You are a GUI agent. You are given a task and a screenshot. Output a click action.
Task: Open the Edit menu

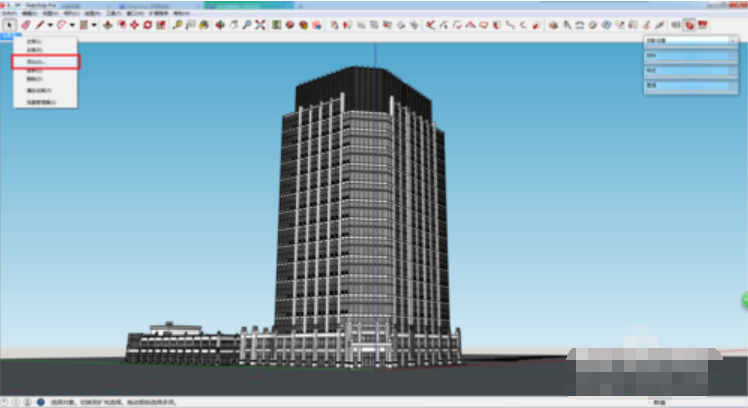point(30,13)
